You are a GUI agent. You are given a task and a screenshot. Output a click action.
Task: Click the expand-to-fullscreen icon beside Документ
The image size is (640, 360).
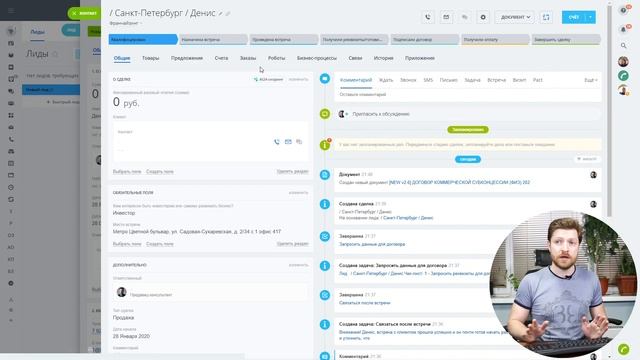546,17
